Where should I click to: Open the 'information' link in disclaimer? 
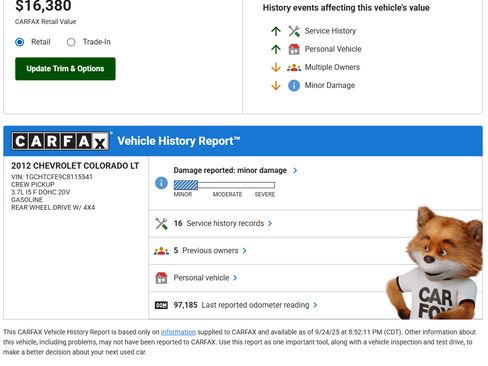[x=178, y=332]
